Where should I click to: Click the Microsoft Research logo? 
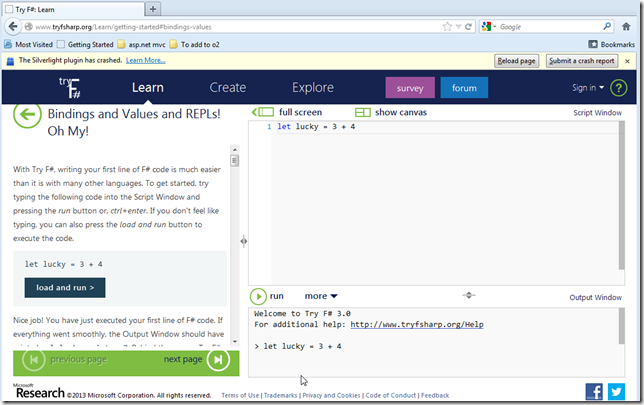click(x=39, y=391)
